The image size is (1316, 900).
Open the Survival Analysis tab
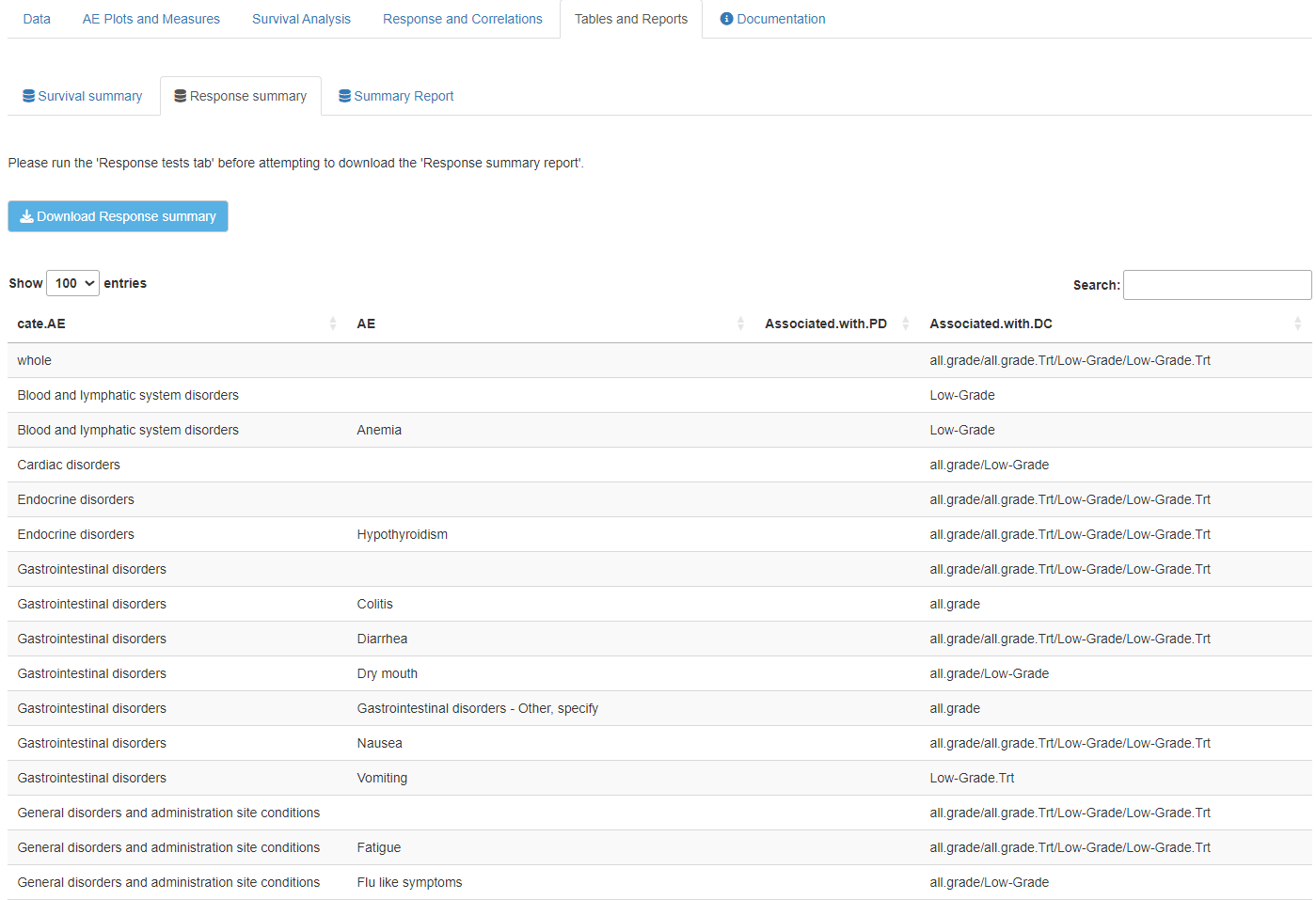point(301,19)
